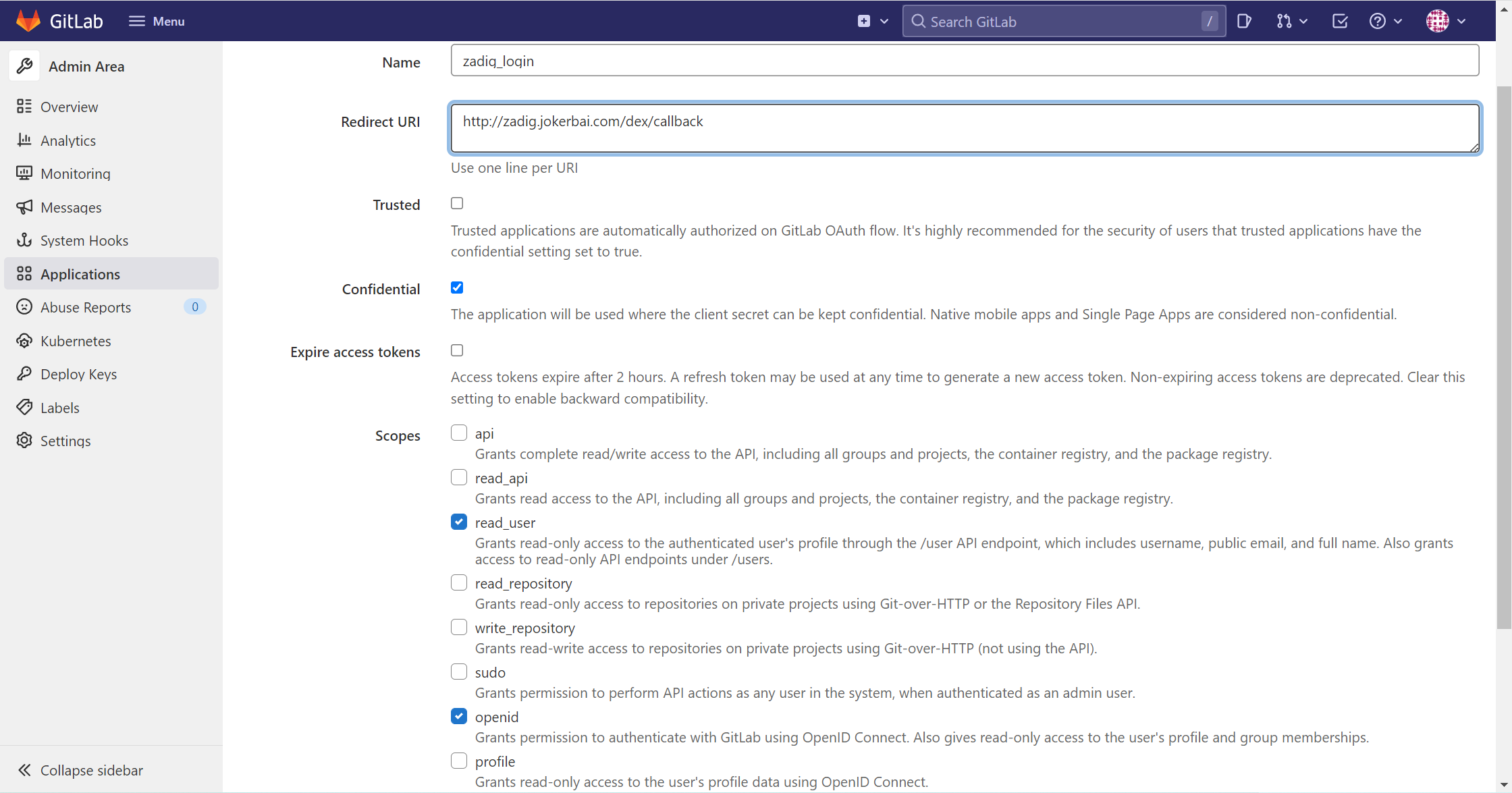Image resolution: width=1512 pixels, height=793 pixels.
Task: Click the Labels tag icon
Action: click(24, 407)
